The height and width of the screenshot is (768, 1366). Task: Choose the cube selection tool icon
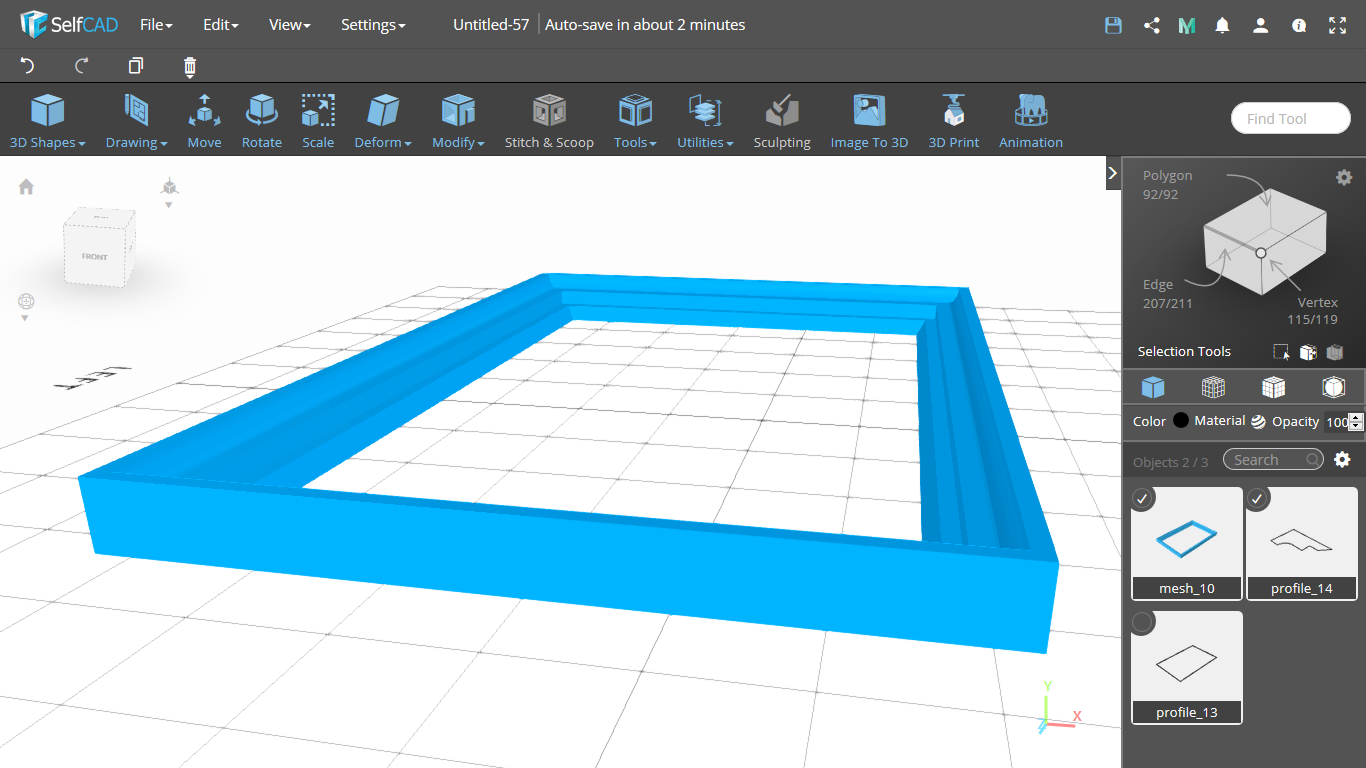coord(1307,352)
